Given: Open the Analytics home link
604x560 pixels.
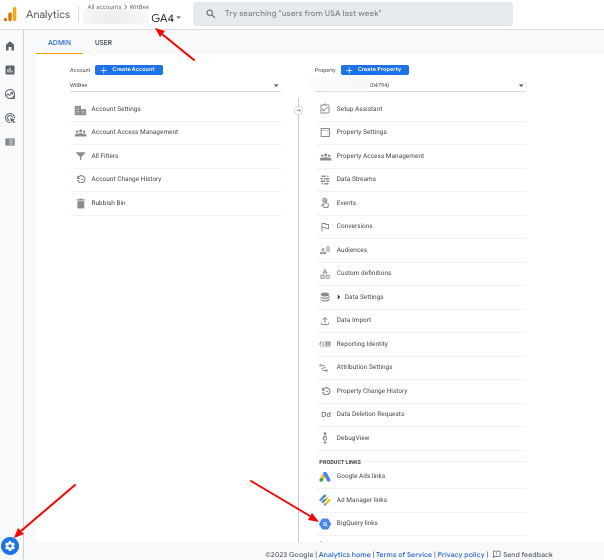Looking at the screenshot, I should 344,555.
